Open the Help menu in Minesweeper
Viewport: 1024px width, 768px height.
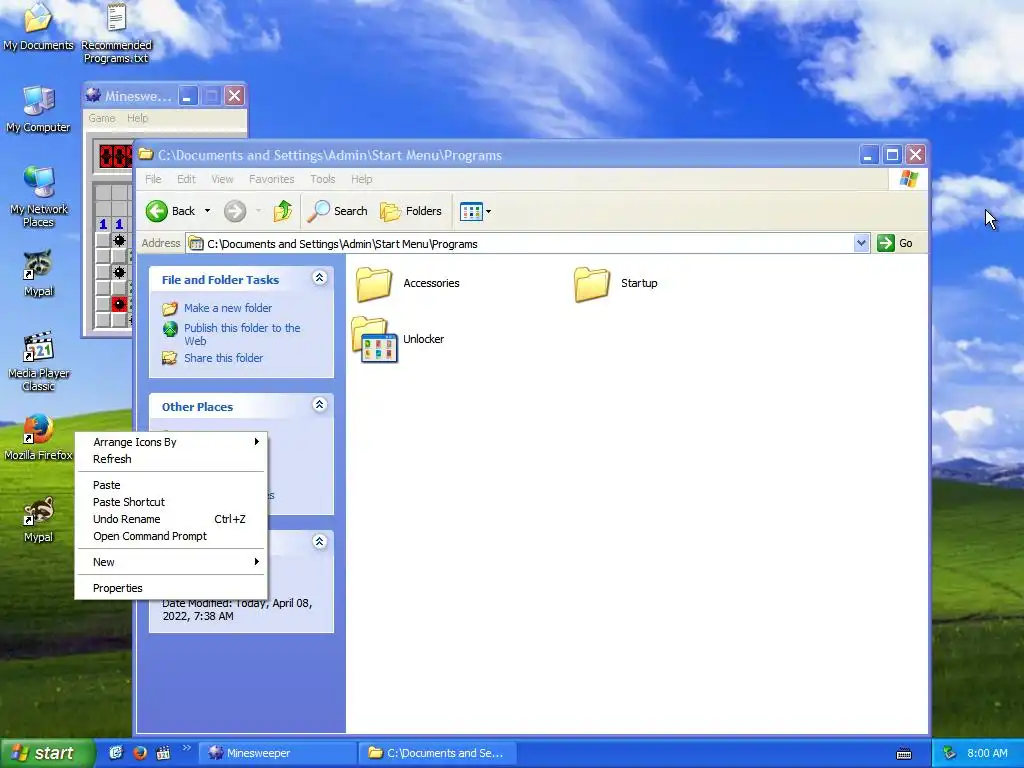[137, 118]
